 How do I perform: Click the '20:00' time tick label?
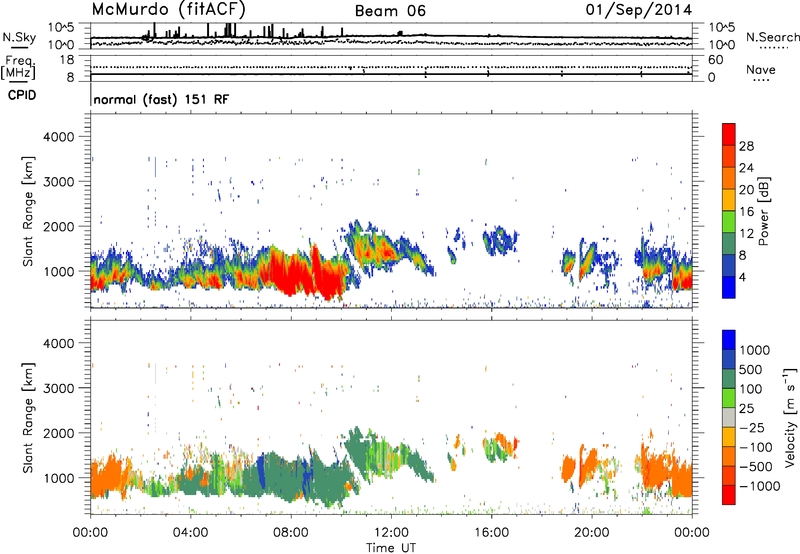coord(592,533)
